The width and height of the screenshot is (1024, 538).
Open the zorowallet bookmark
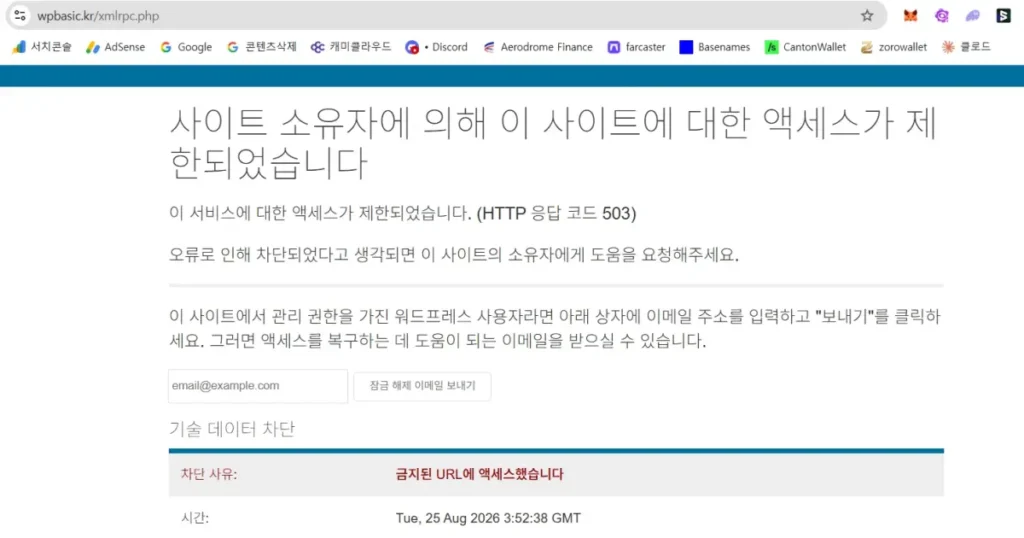coord(894,47)
